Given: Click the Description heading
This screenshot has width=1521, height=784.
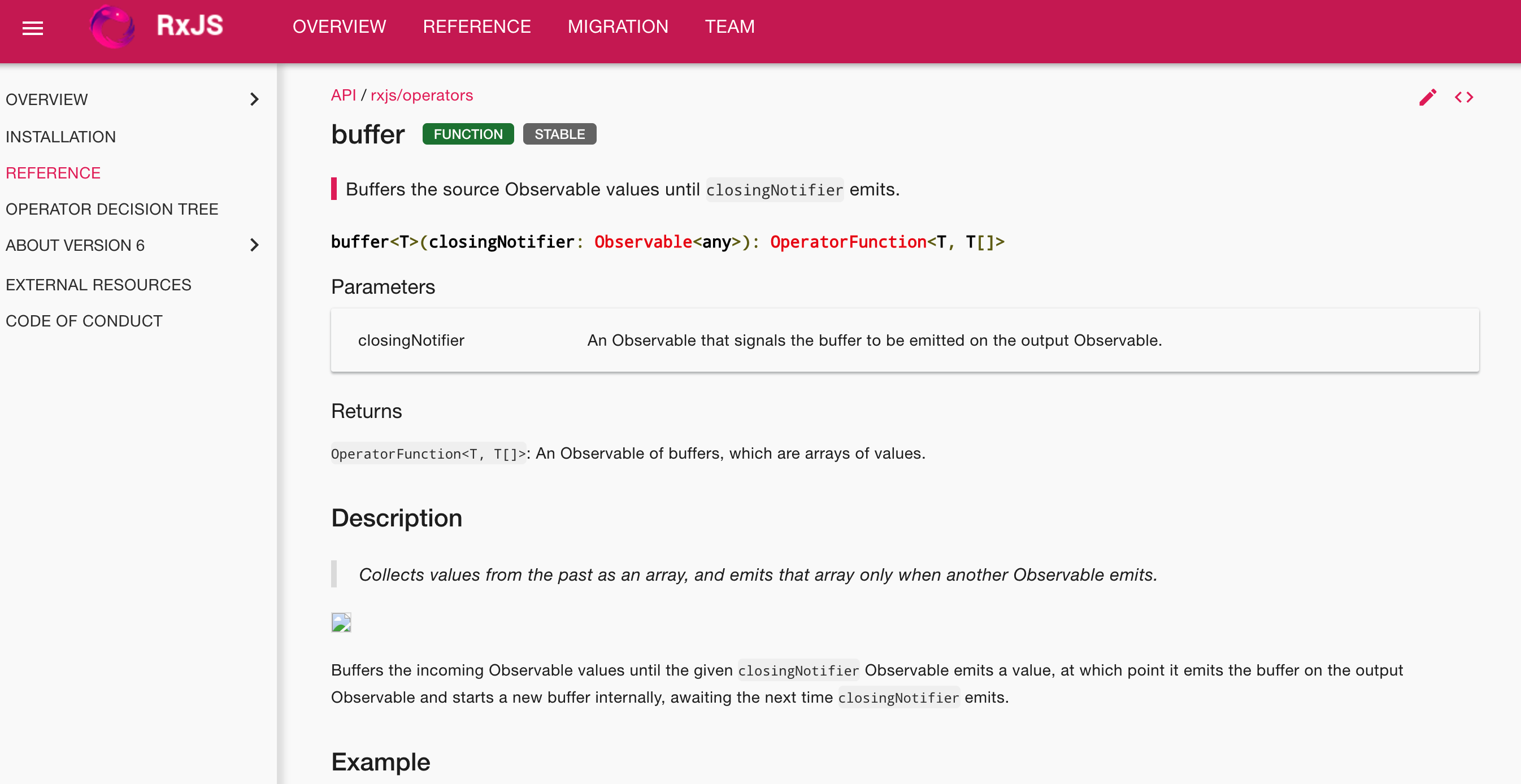Looking at the screenshot, I should click(396, 518).
